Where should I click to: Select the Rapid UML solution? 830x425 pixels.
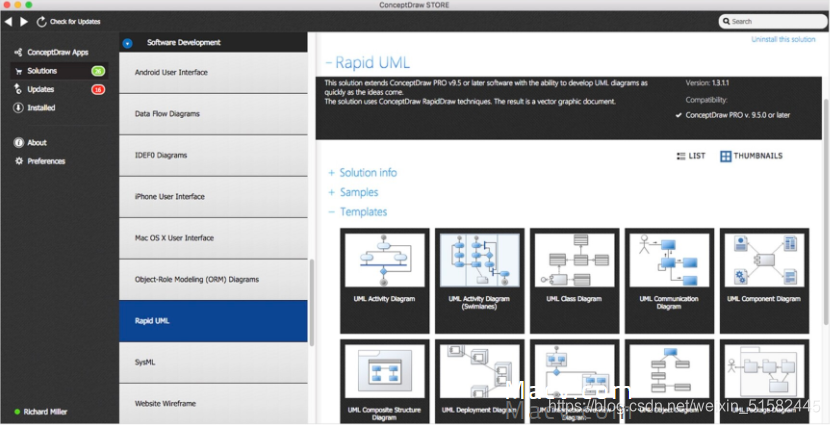point(213,321)
